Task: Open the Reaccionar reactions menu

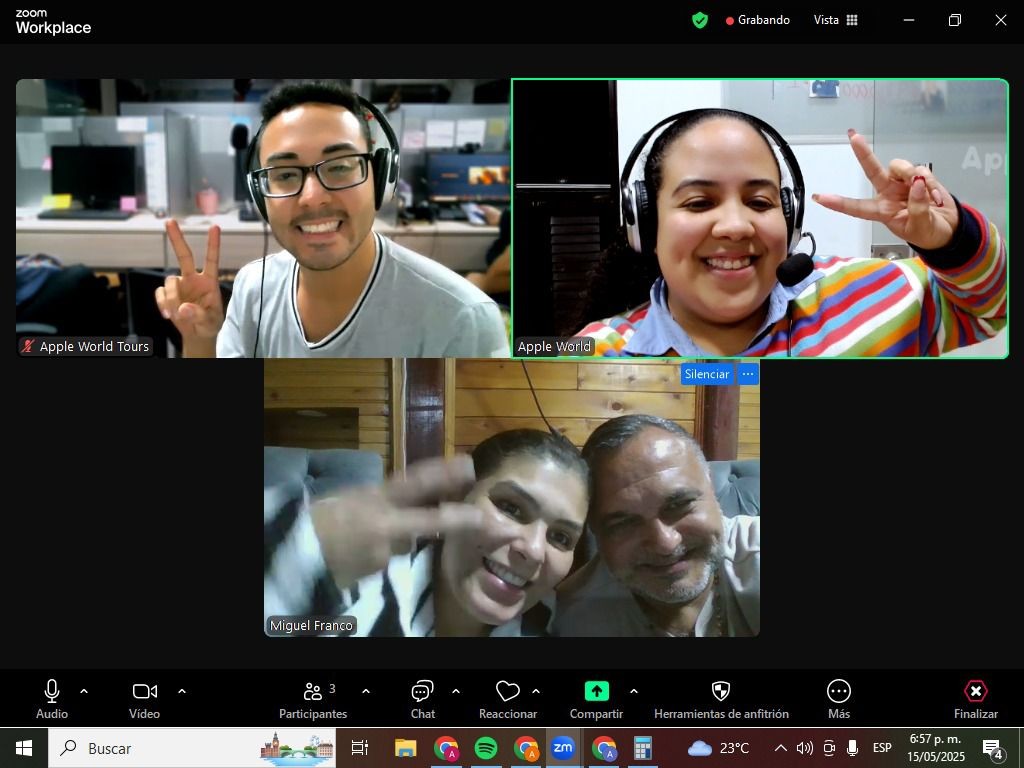Action: coord(508,697)
